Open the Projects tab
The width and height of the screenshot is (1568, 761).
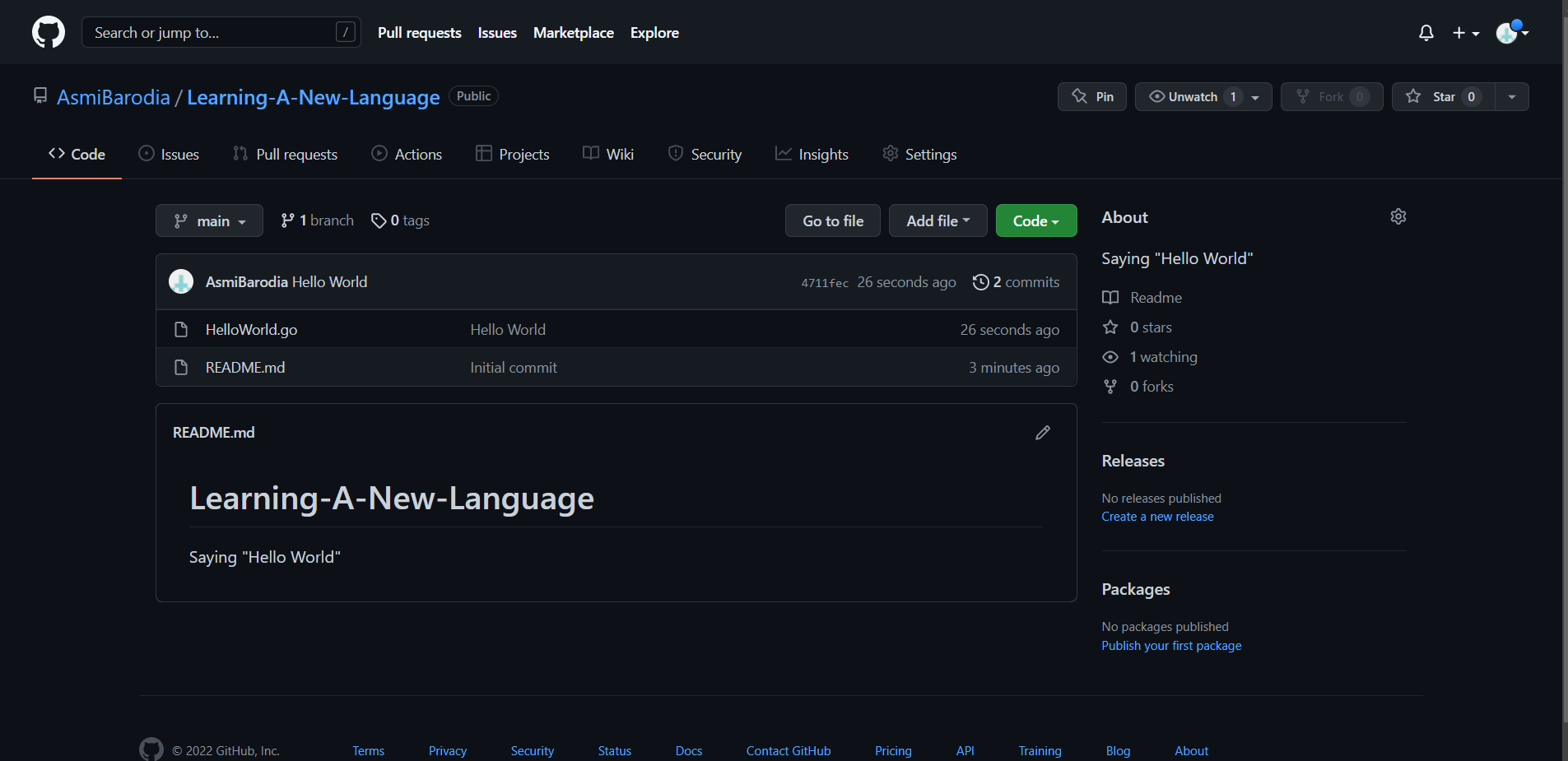tap(512, 155)
